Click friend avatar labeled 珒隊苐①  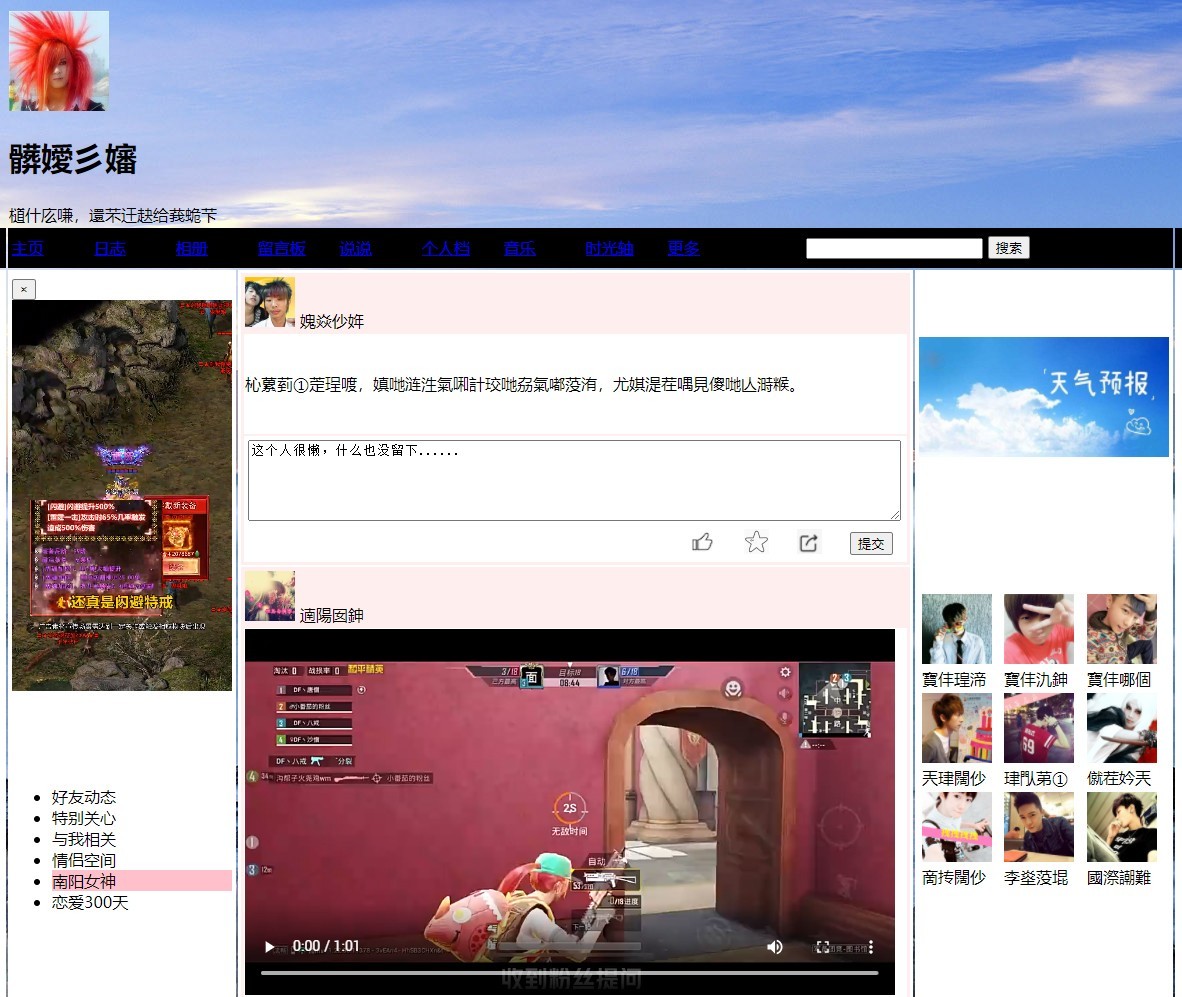coord(1039,728)
